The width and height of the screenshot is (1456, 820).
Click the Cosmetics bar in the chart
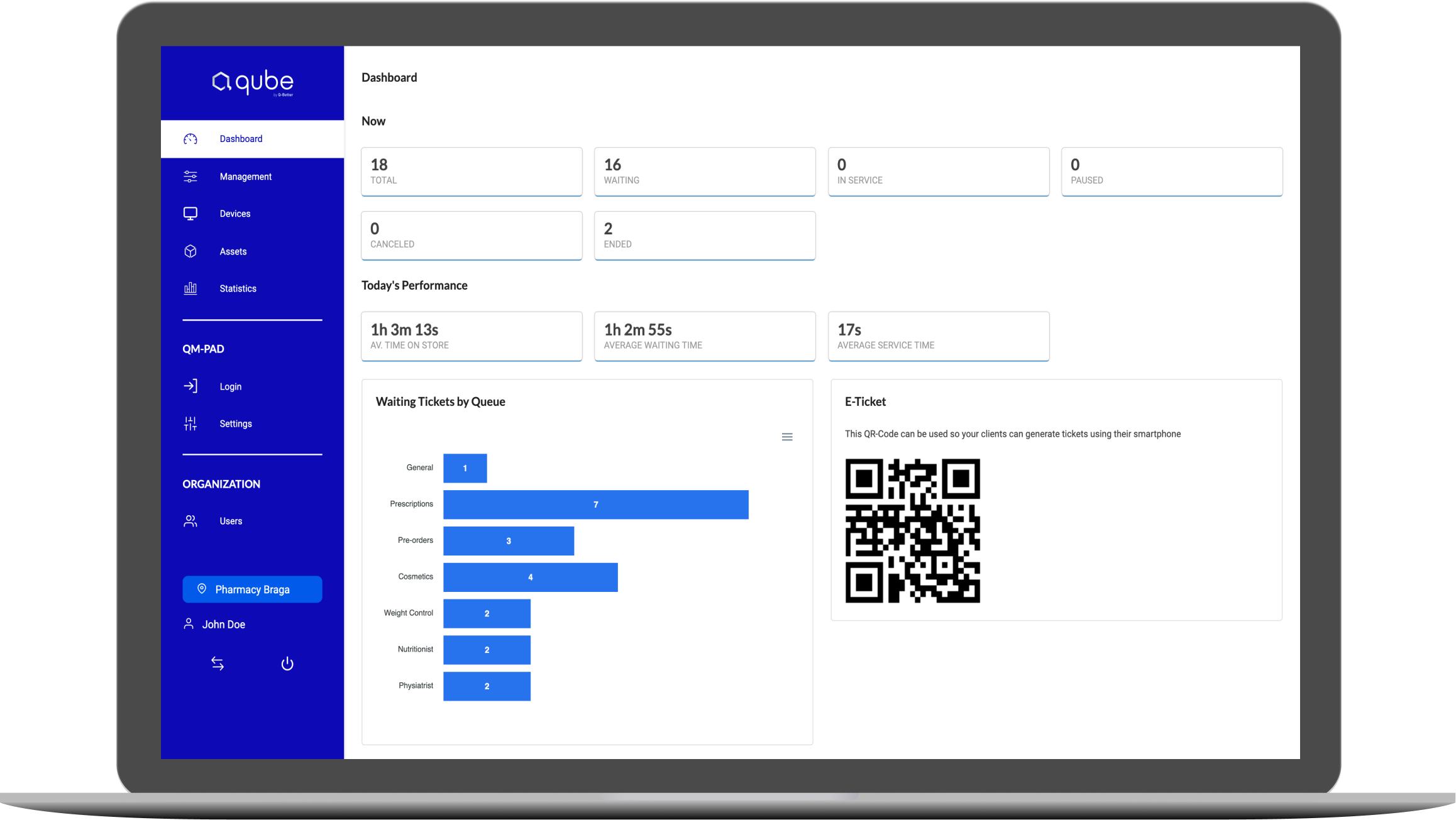[x=531, y=577]
